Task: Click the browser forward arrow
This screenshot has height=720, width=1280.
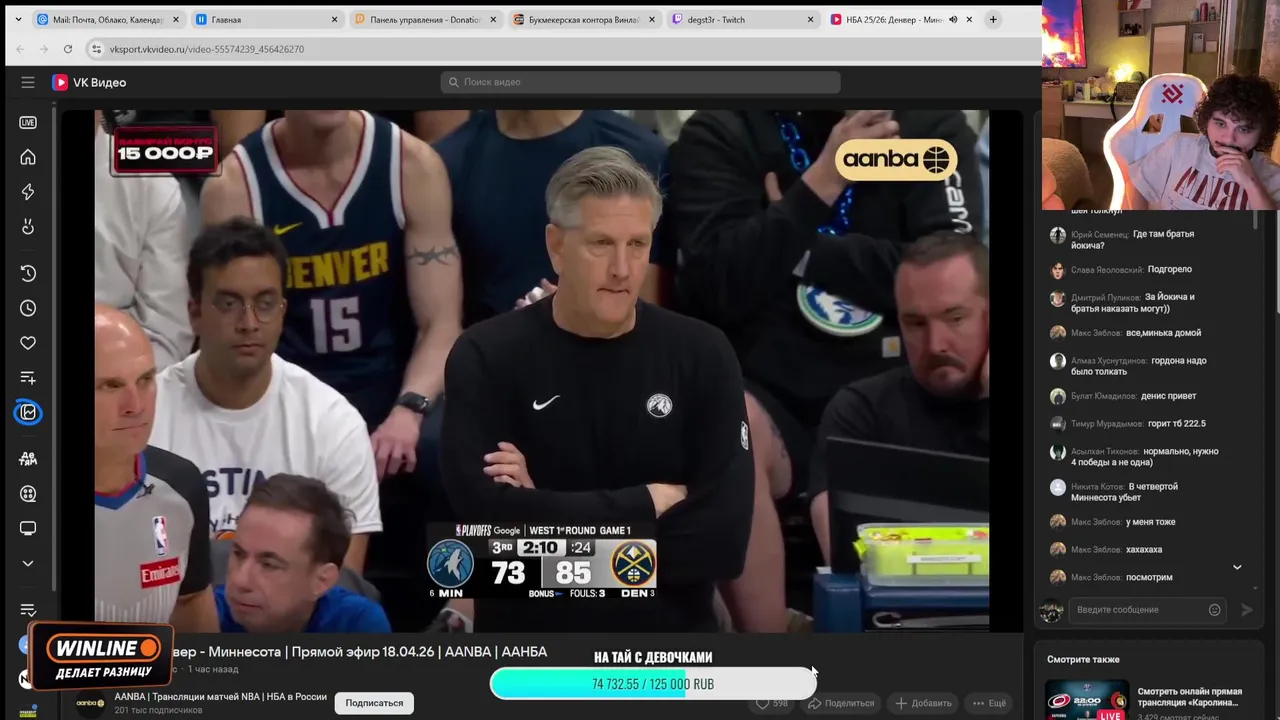Action: 43,48
